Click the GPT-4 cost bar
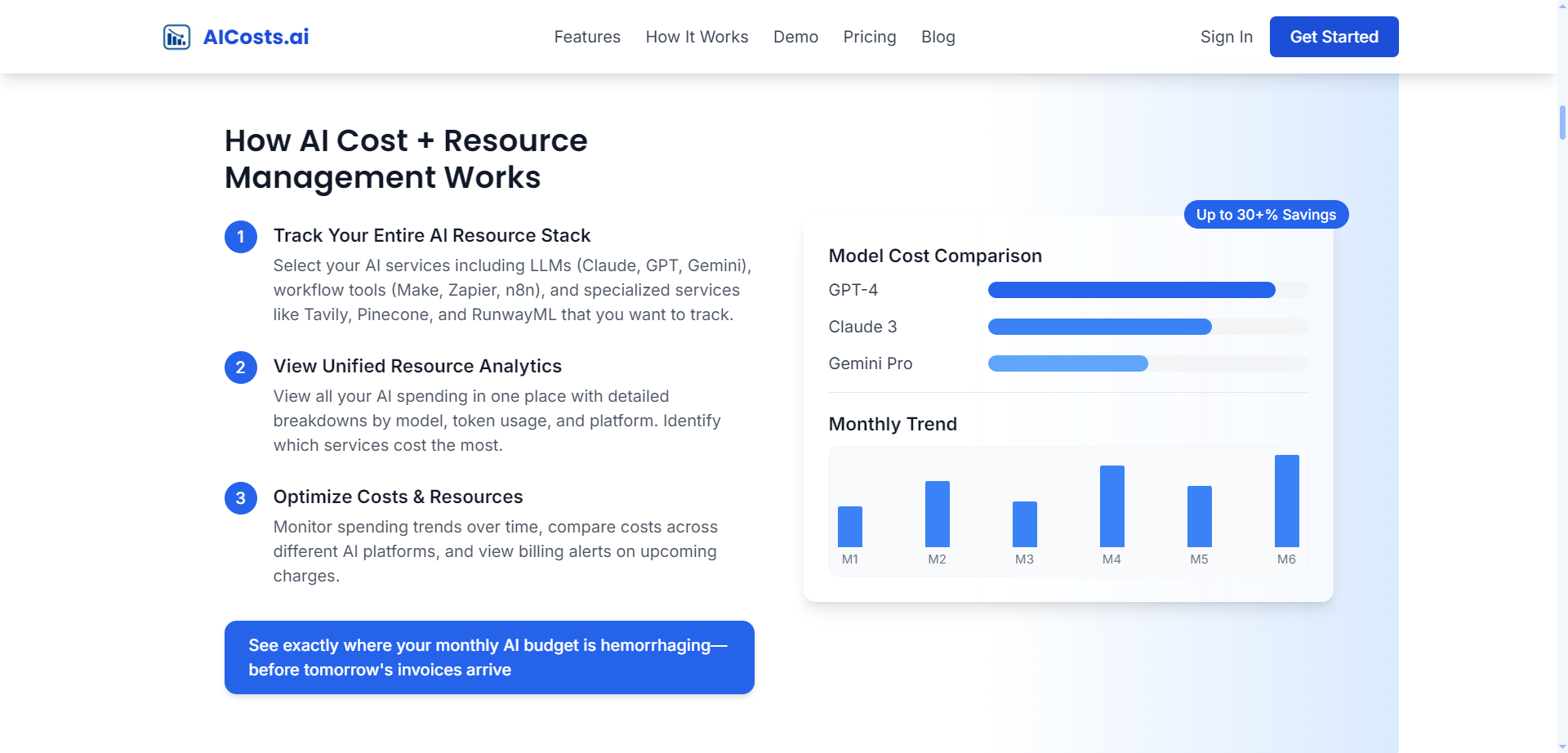1568x753 pixels. pos(1131,290)
